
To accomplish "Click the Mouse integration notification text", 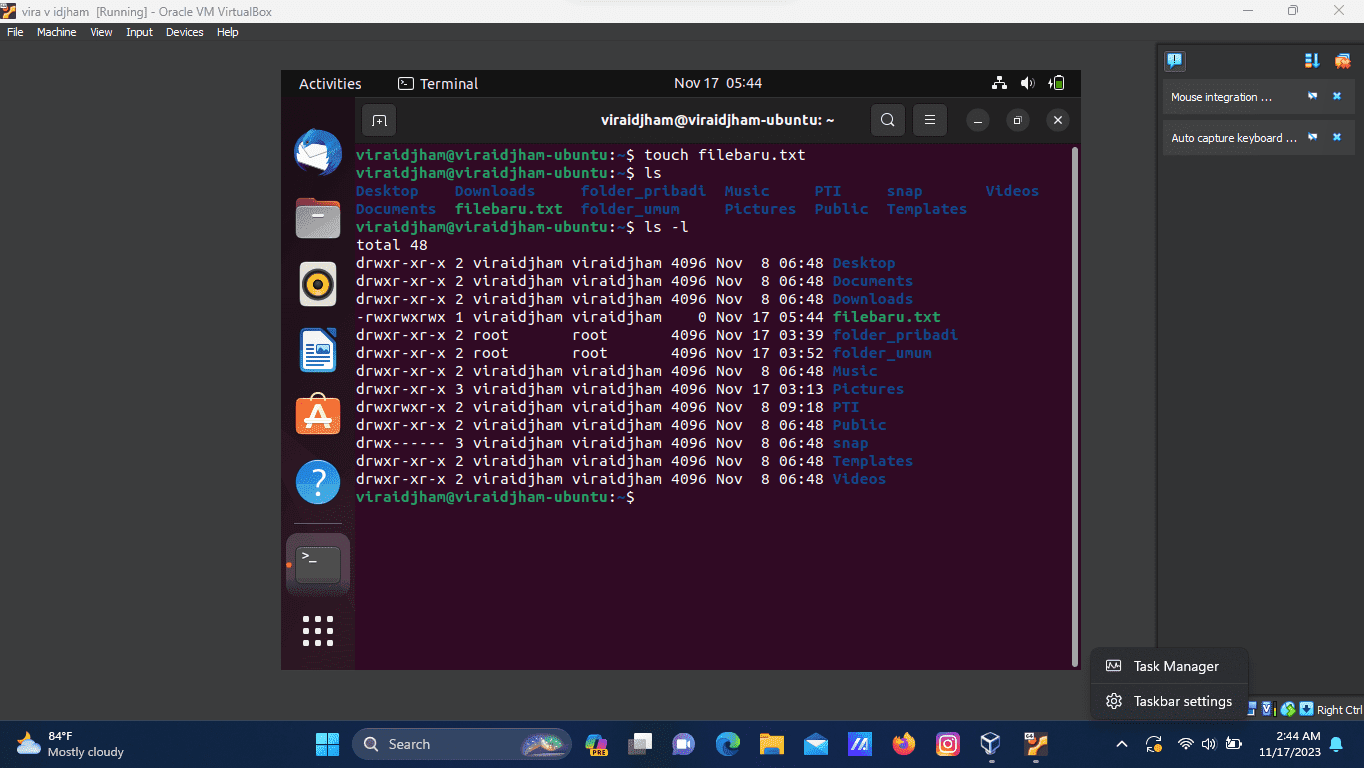I will pyautogui.click(x=1221, y=97).
